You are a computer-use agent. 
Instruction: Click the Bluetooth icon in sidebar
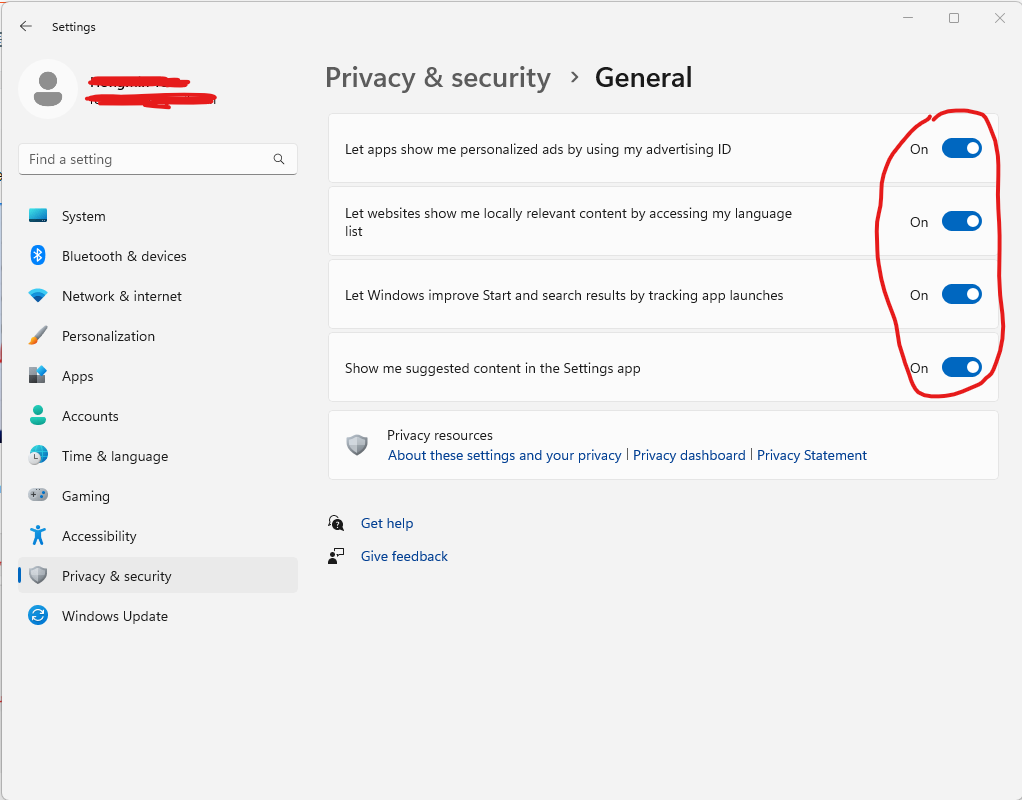click(x=38, y=256)
